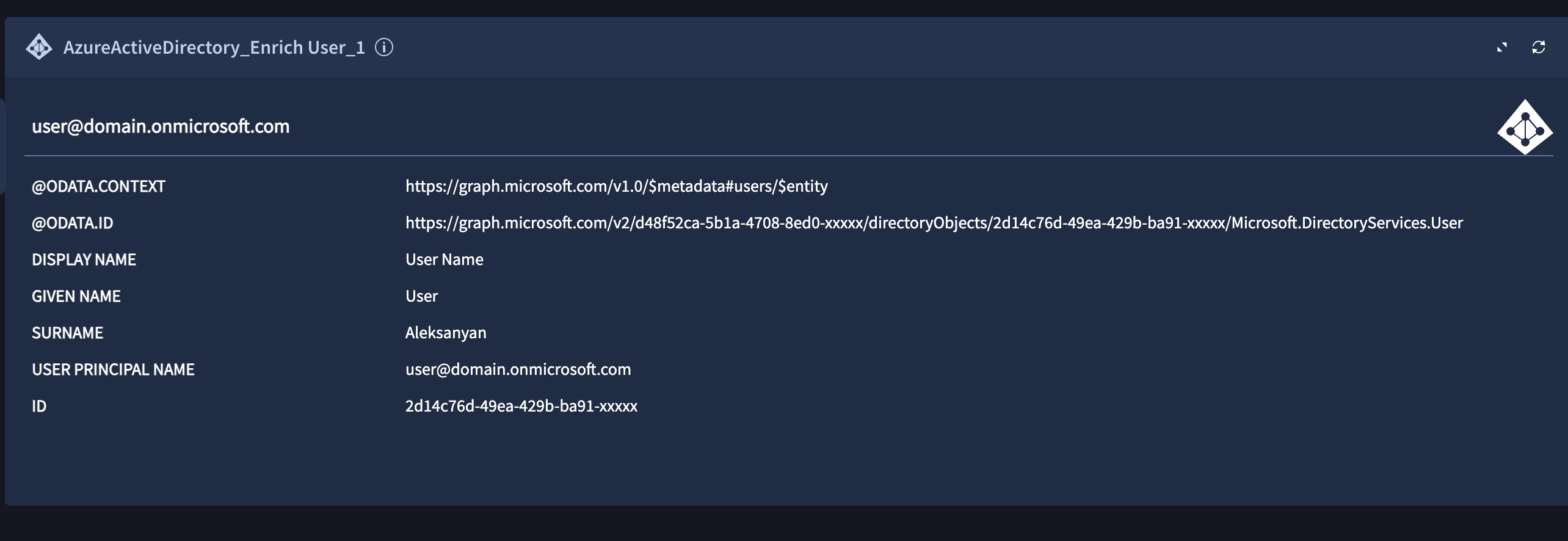Screen dimensions: 1568x541
Task: Expand the widget to full screen
Action: tap(1502, 47)
